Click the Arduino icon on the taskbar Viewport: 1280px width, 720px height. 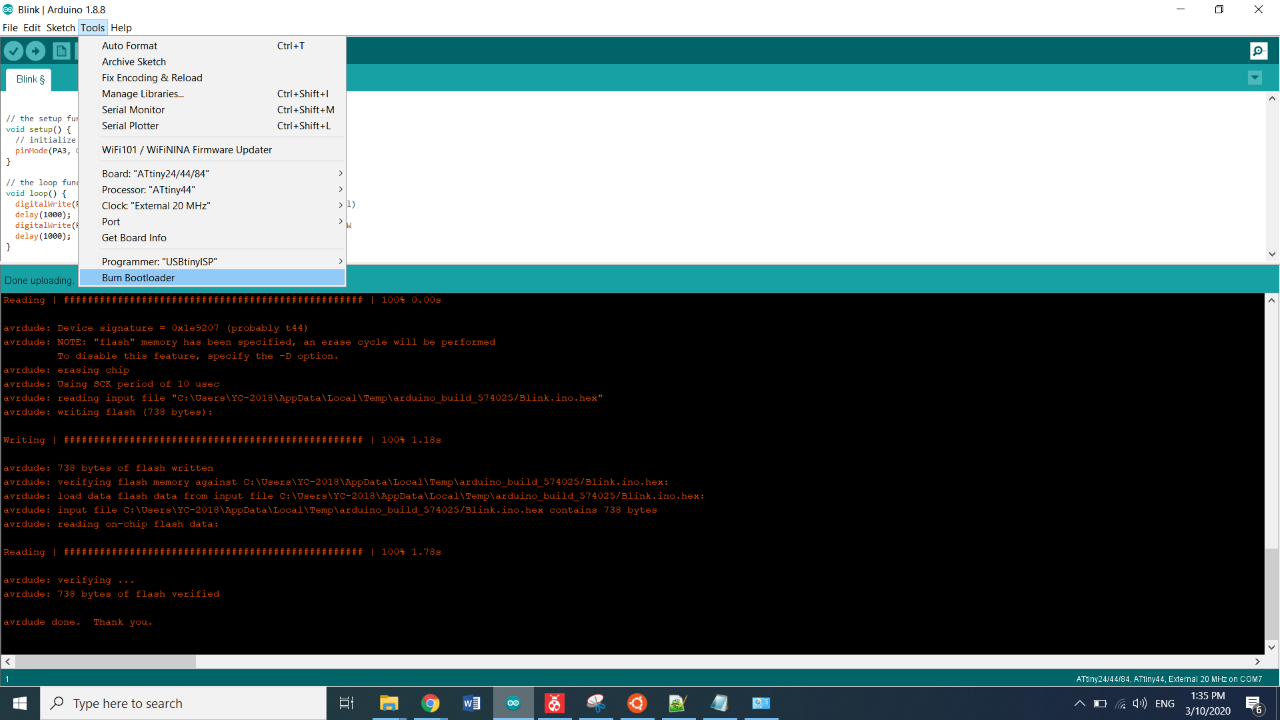513,703
